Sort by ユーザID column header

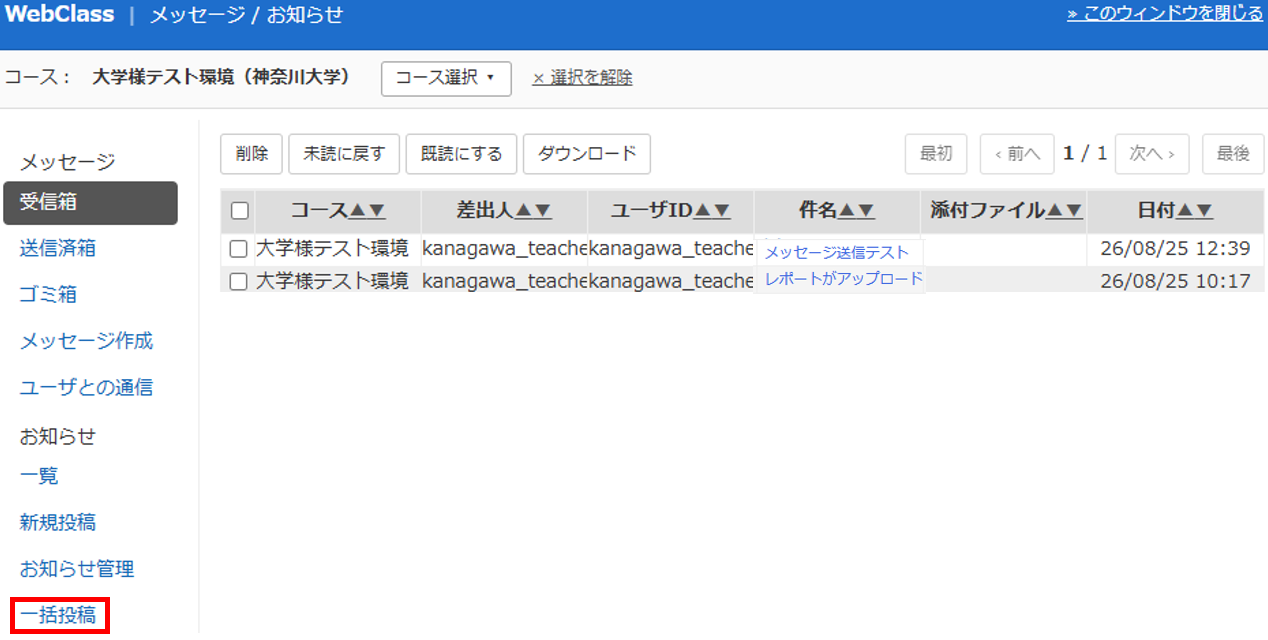(670, 211)
